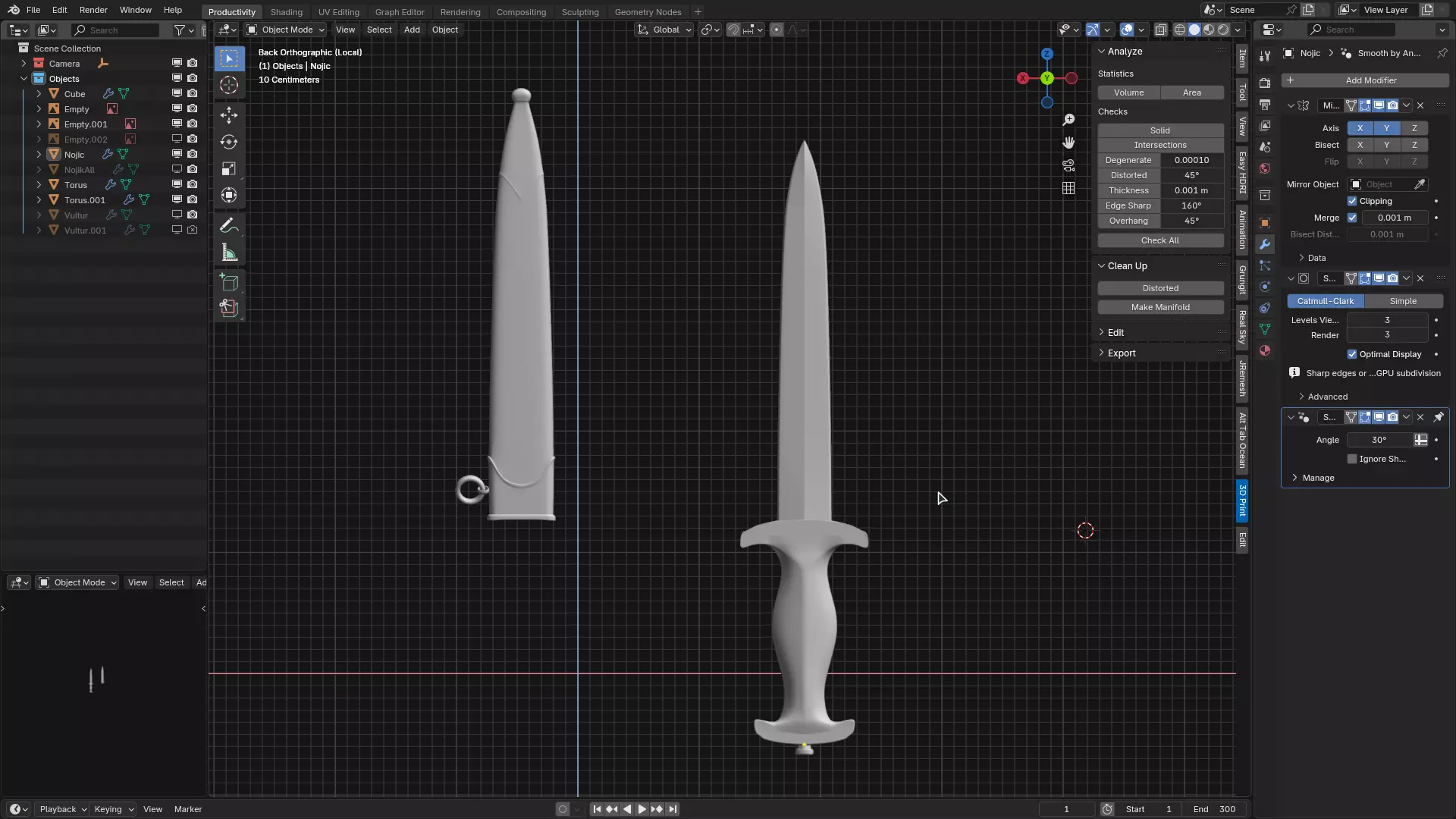
Task: Disable render of Camera object
Action: pyautogui.click(x=193, y=63)
